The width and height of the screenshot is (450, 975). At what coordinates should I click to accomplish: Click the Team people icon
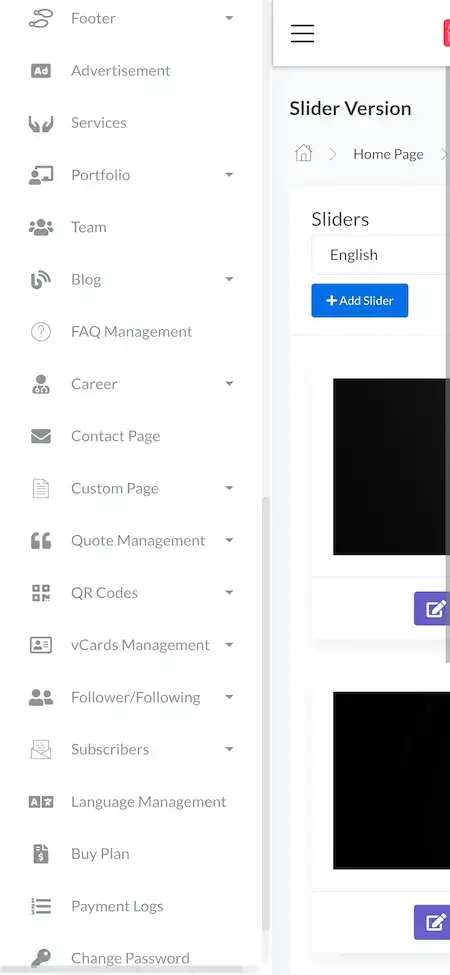click(x=41, y=228)
